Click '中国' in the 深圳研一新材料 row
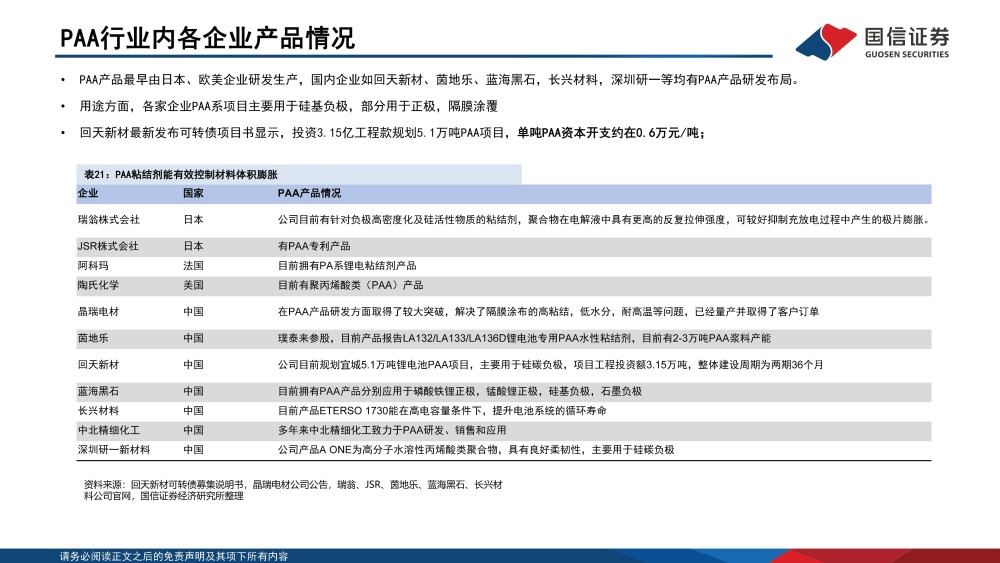Image resolution: width=1000 pixels, height=563 pixels. (193, 450)
